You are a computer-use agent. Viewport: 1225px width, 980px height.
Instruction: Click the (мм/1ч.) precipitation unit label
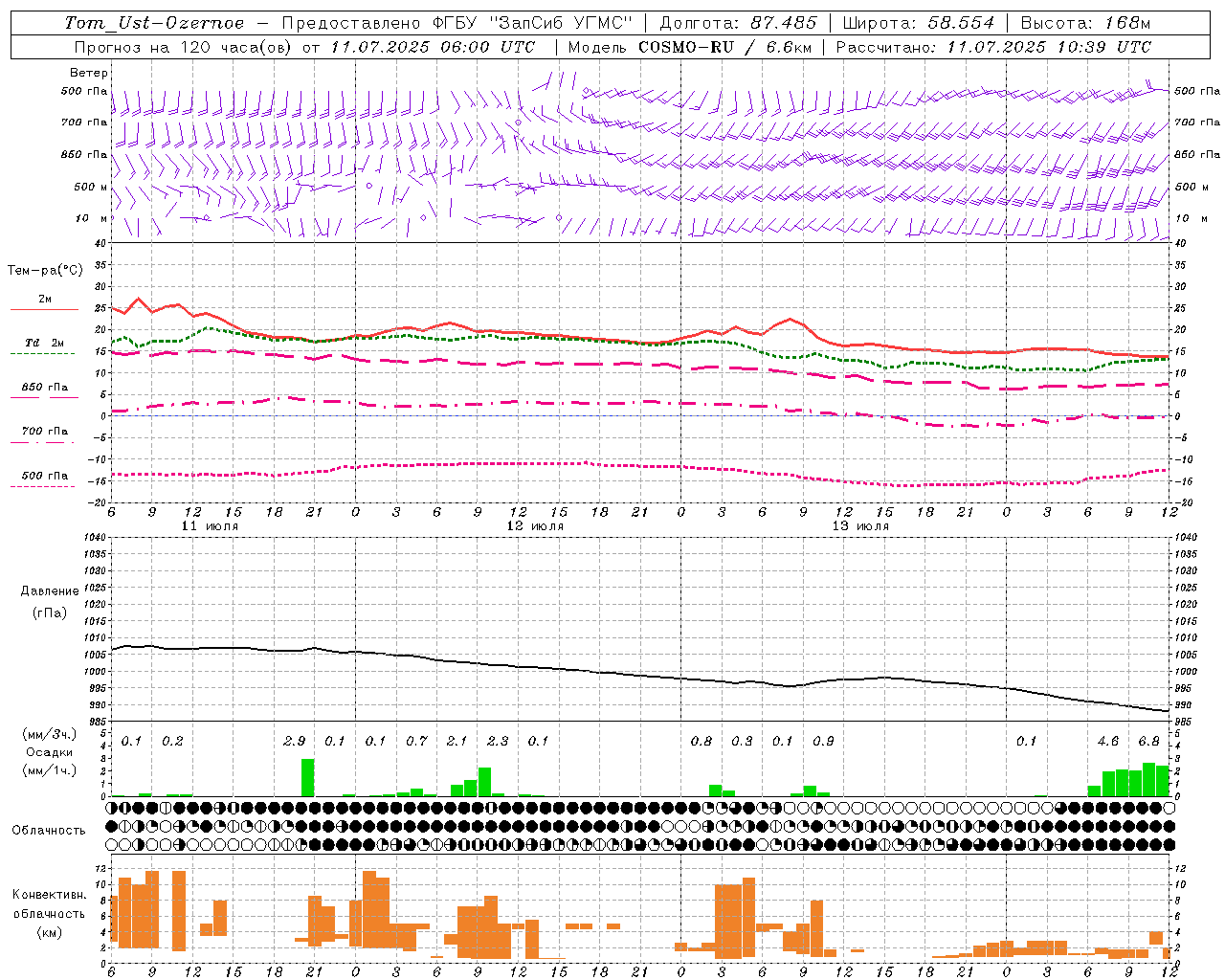coord(49,770)
